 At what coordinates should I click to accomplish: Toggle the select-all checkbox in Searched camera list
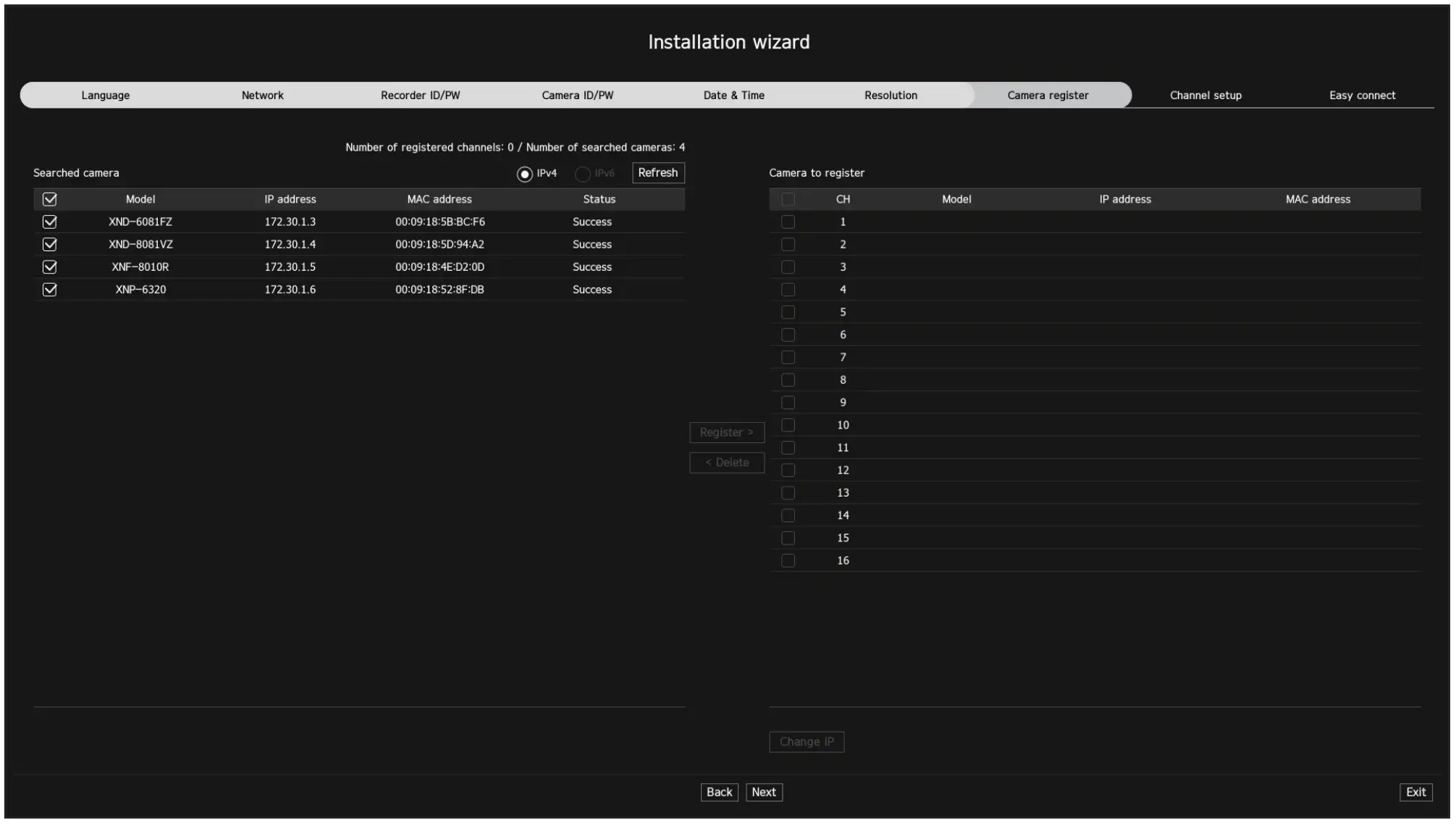tap(49, 199)
